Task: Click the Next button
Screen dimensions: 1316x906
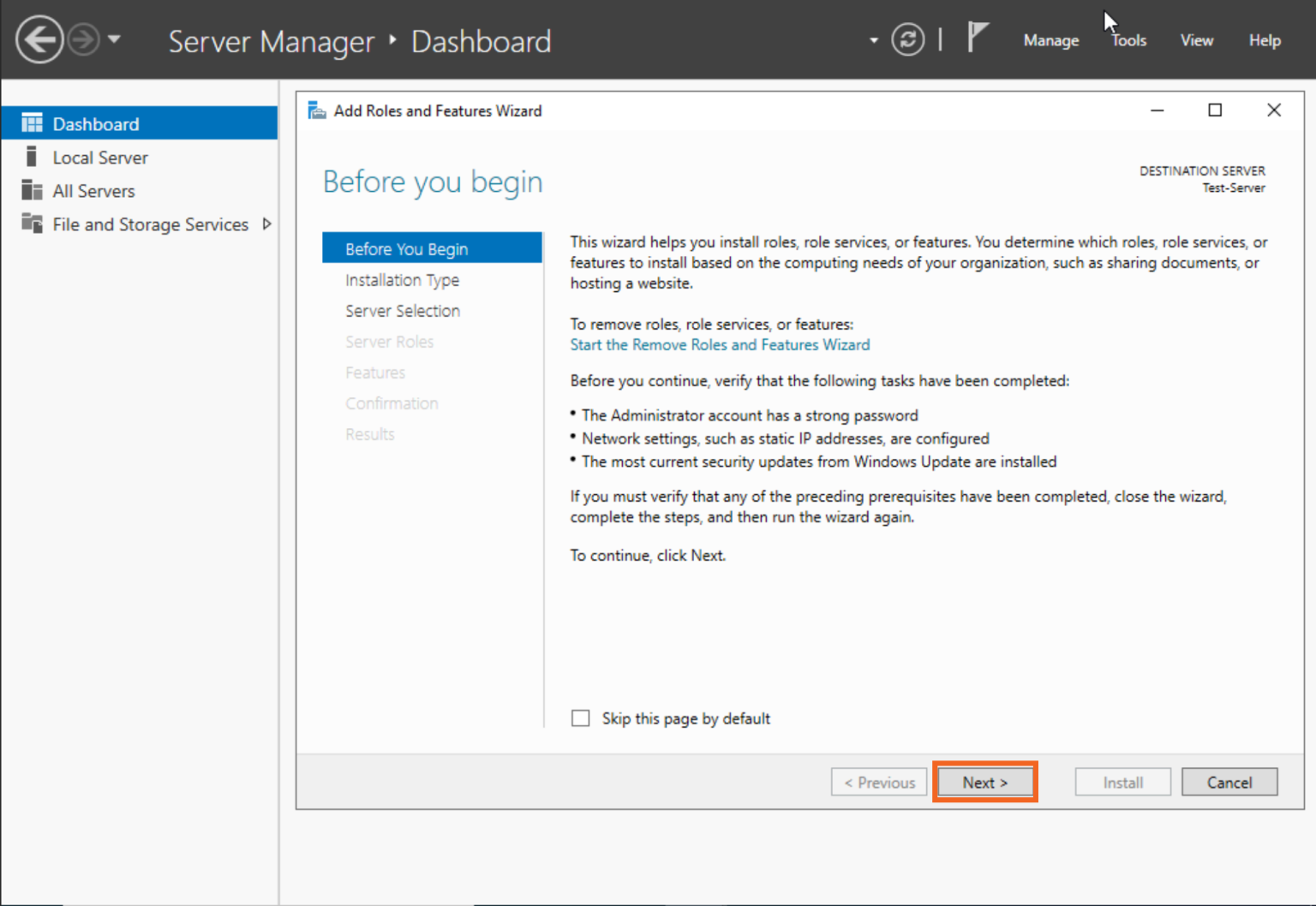Action: pyautogui.click(x=984, y=782)
